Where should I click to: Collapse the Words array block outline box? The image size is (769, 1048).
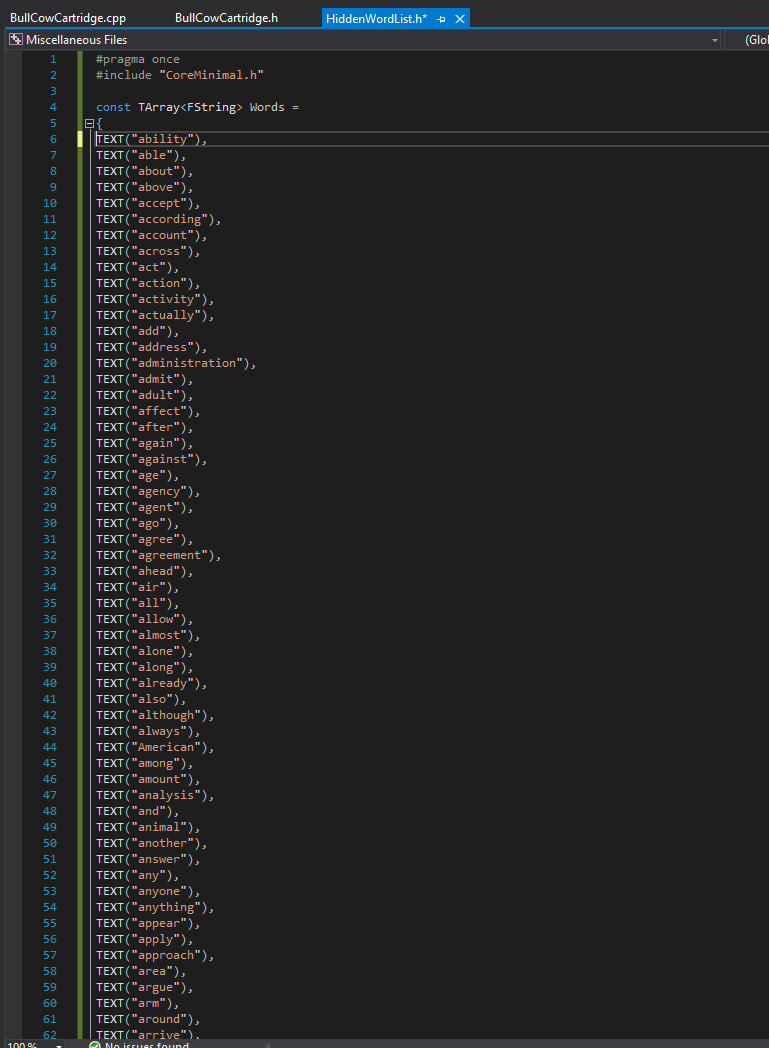pos(89,123)
